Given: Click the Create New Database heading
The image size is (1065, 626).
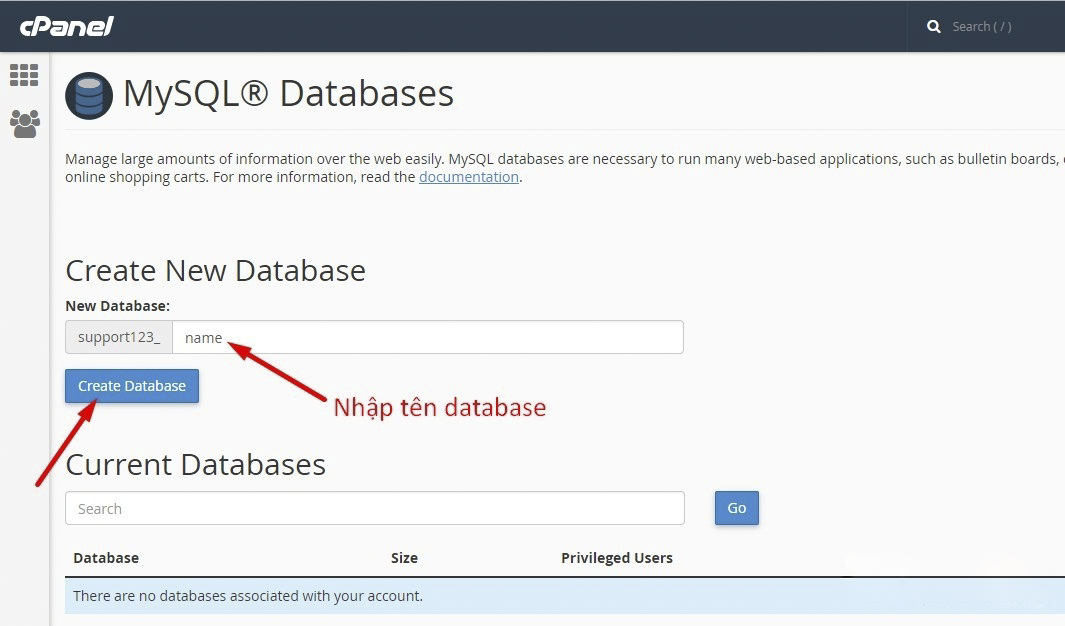Looking at the screenshot, I should click(x=215, y=271).
